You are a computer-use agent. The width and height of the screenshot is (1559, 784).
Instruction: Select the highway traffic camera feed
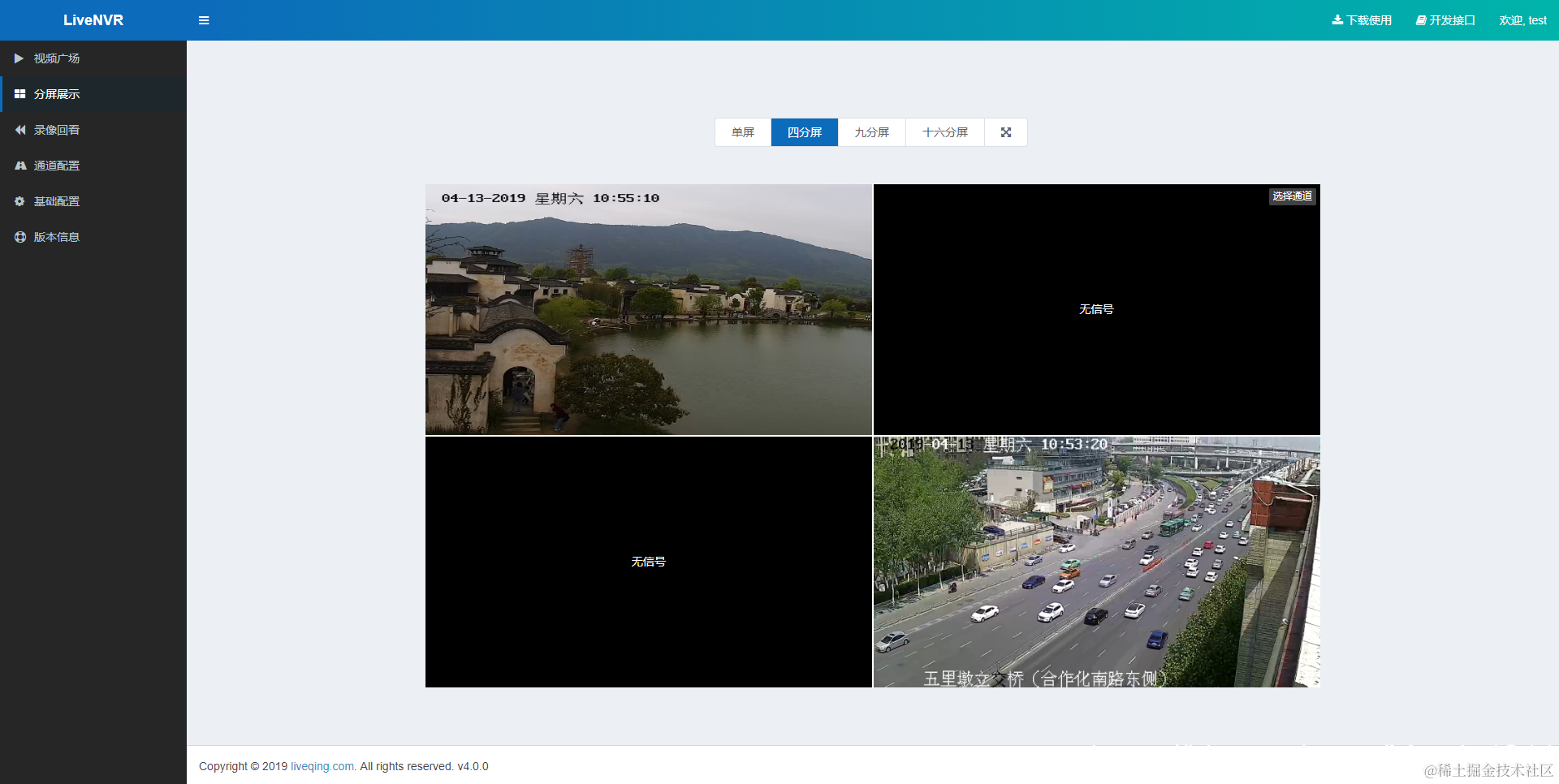point(1097,562)
